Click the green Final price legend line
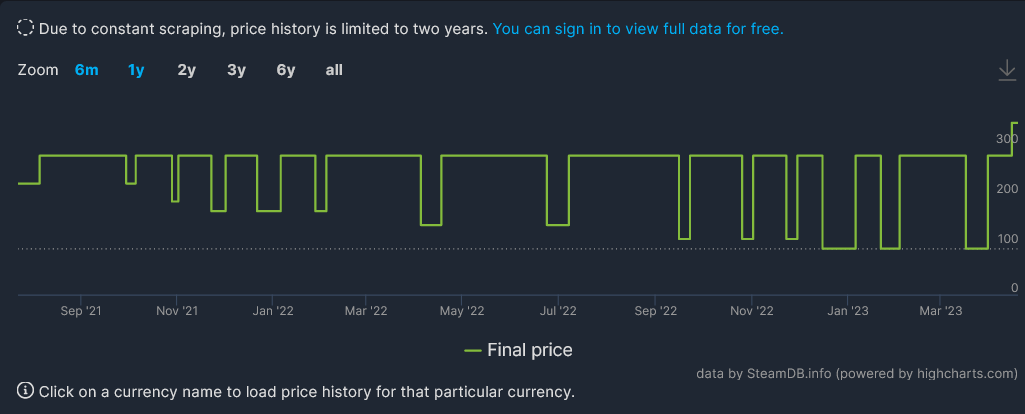This screenshot has height=414, width=1025. coord(473,351)
